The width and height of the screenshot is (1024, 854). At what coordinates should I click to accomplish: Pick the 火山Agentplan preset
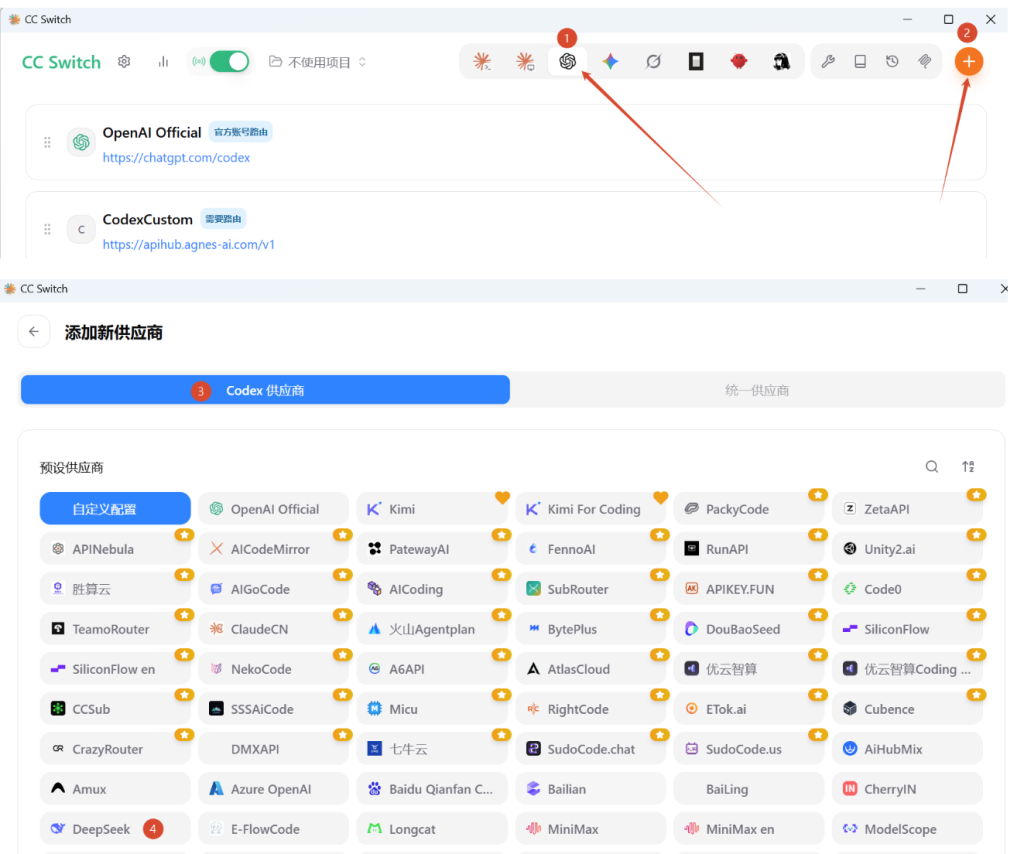[x=432, y=629]
